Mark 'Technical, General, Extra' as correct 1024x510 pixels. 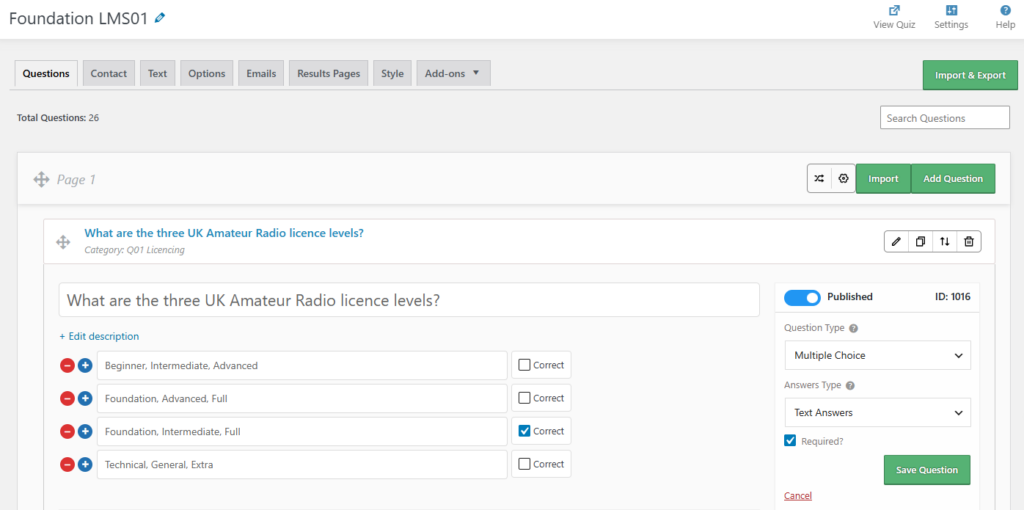524,464
